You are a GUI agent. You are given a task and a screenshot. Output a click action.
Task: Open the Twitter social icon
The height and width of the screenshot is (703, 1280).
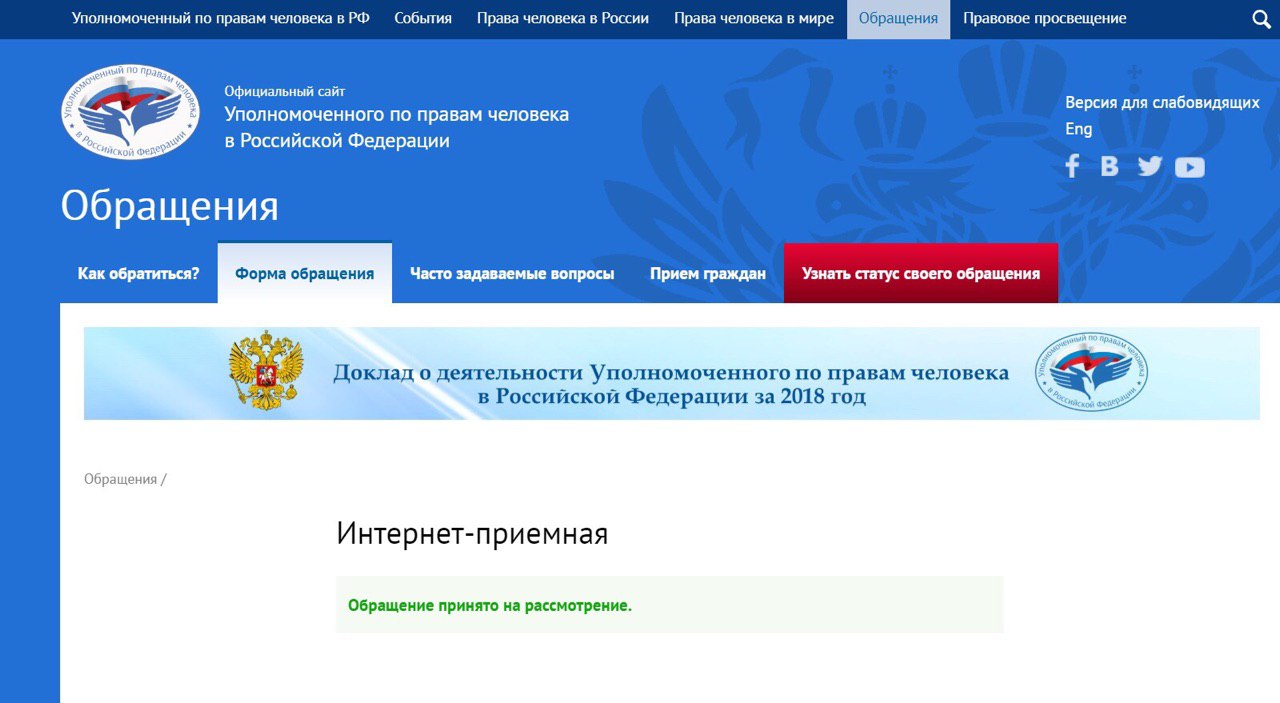(x=1150, y=166)
